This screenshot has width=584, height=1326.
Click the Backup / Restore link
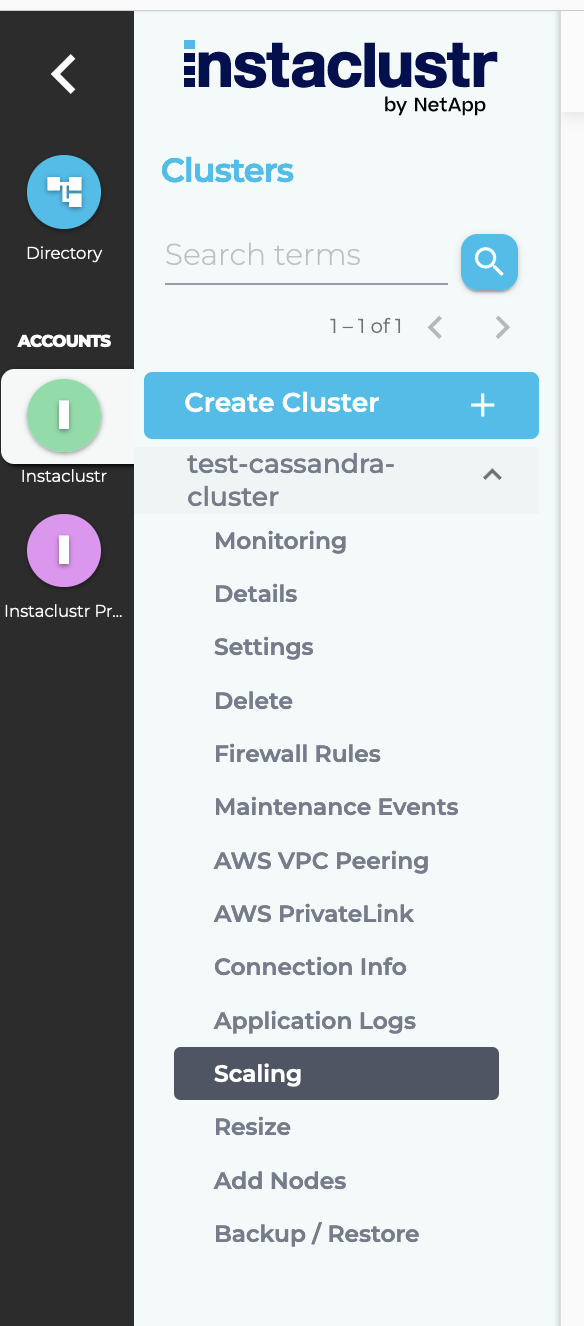(x=317, y=1234)
